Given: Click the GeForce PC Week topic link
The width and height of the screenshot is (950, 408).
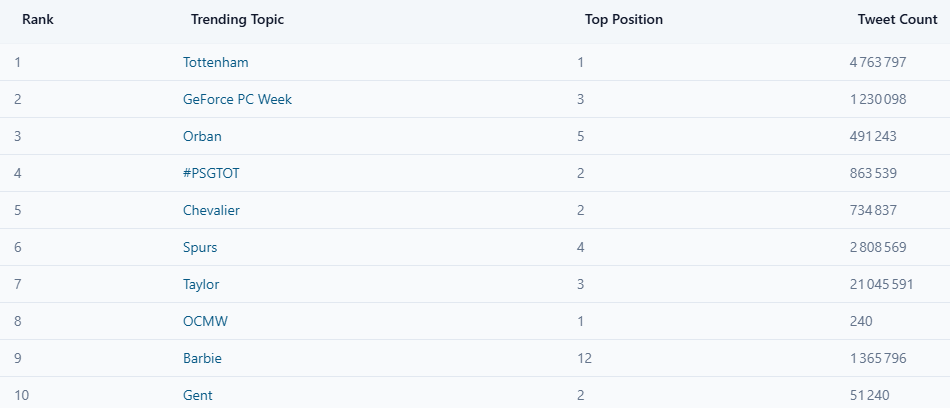Looking at the screenshot, I should [x=237, y=99].
